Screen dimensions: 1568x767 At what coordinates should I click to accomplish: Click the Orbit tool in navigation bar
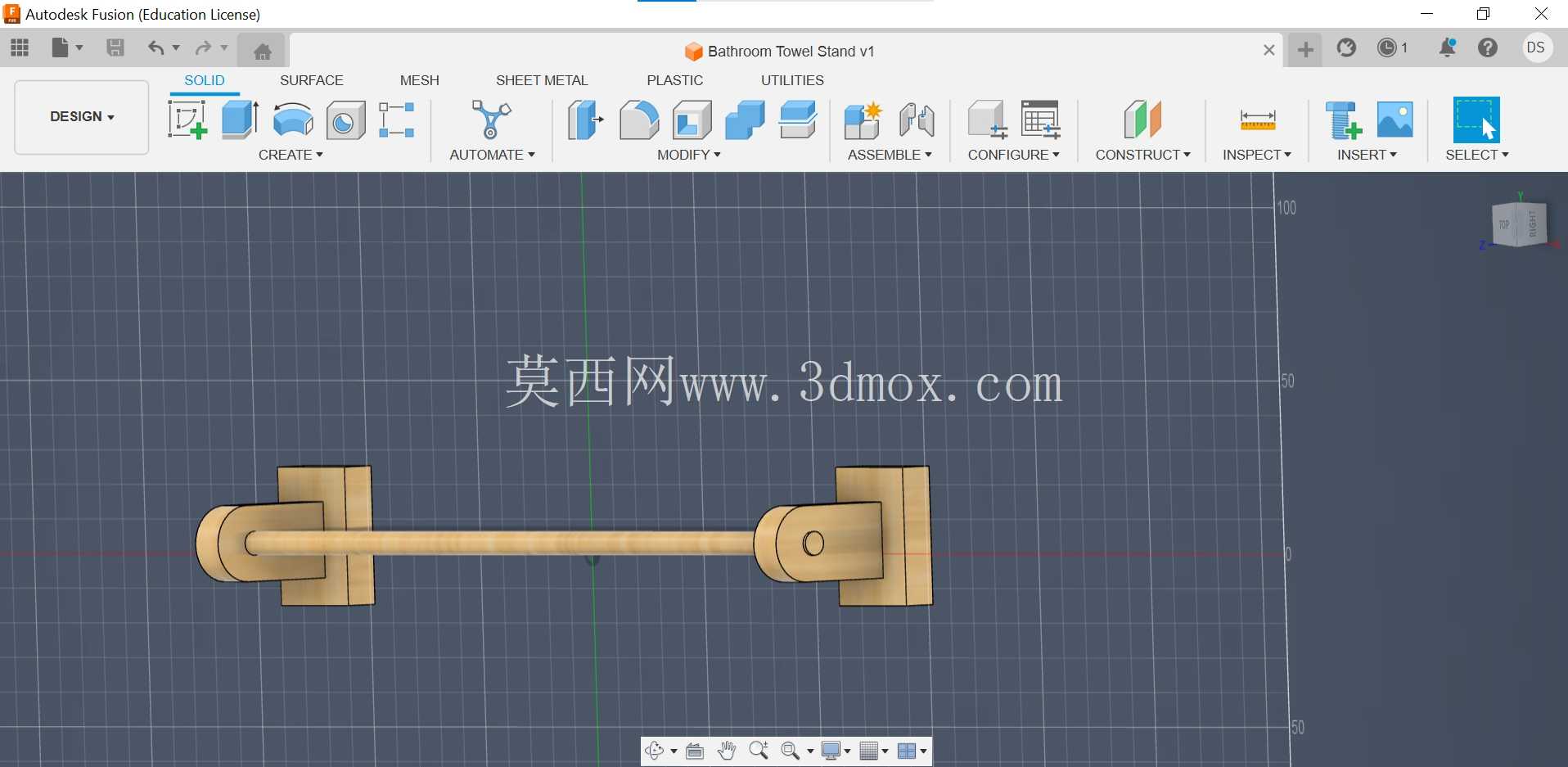point(655,751)
